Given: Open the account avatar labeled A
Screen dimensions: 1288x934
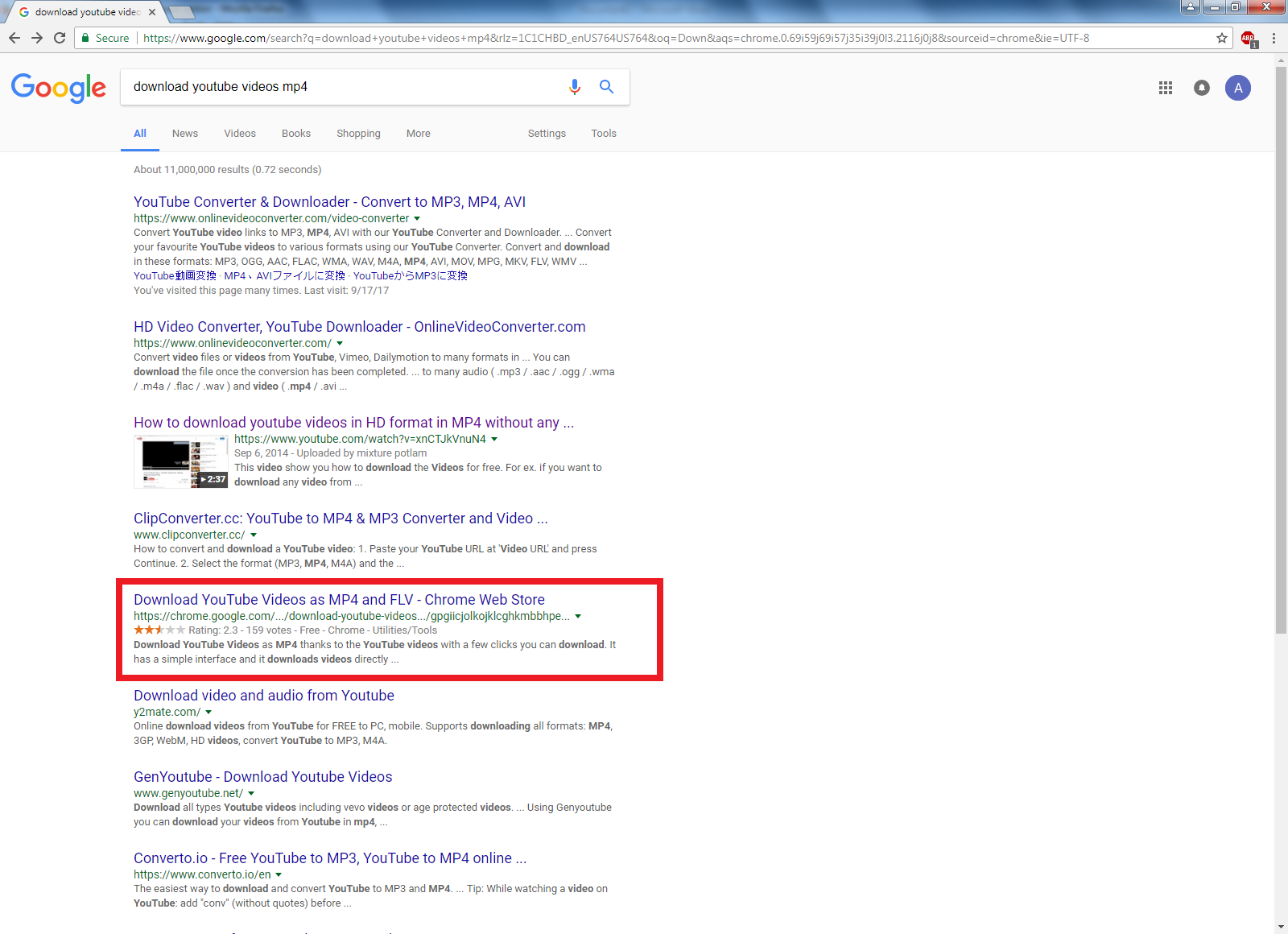Looking at the screenshot, I should pyautogui.click(x=1238, y=88).
